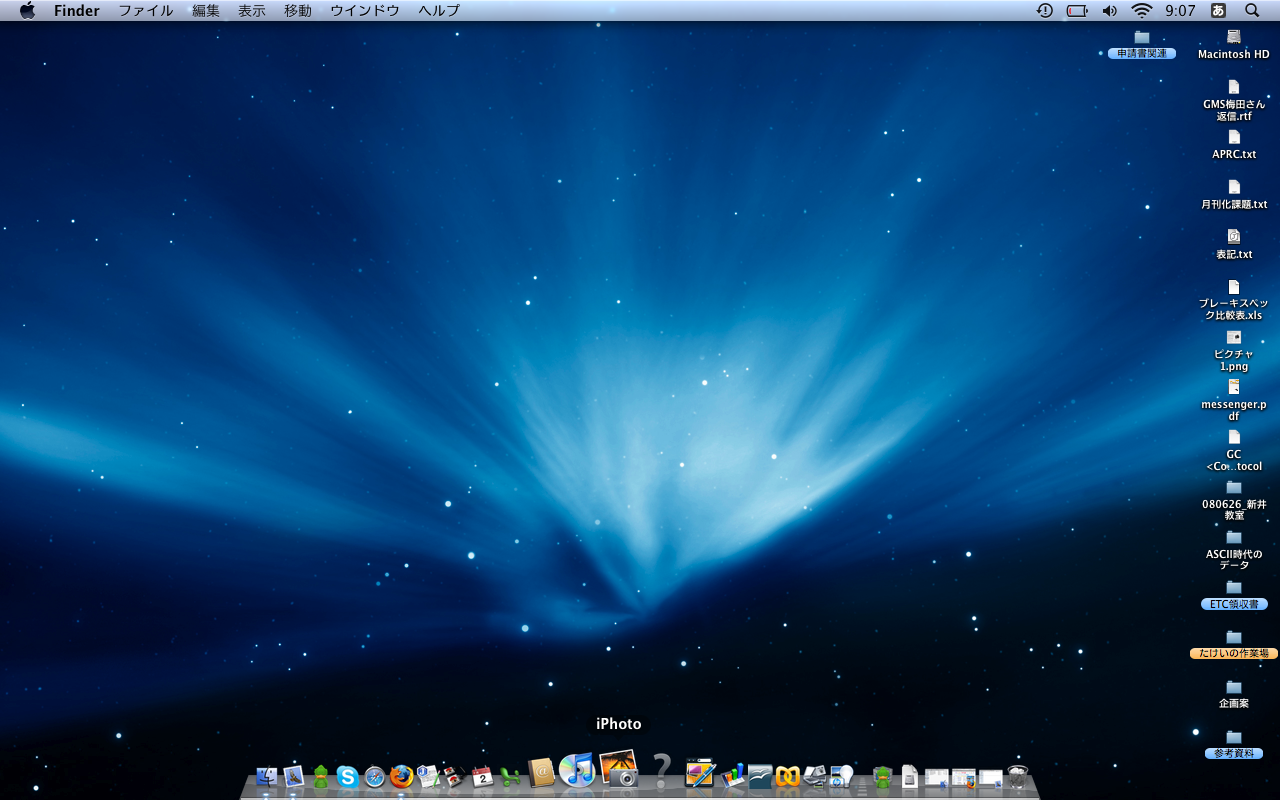Open Spotlight search magnifier

pos(1252,10)
